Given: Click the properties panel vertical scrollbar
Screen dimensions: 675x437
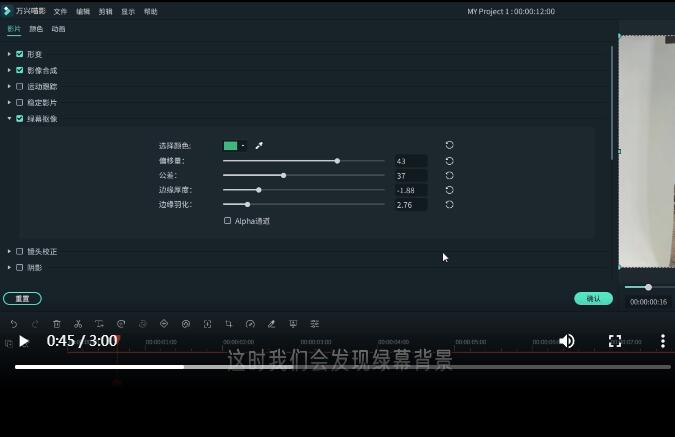Looking at the screenshot, I should (612, 103).
